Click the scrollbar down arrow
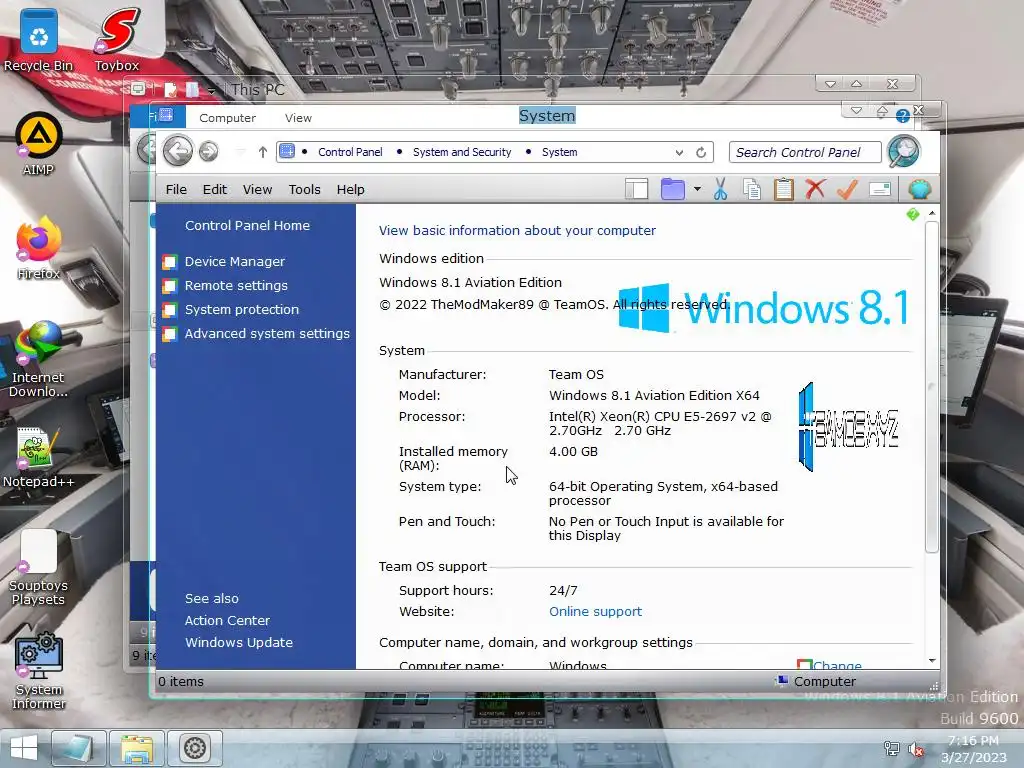Screen dimensions: 1024x768 tap(932, 661)
